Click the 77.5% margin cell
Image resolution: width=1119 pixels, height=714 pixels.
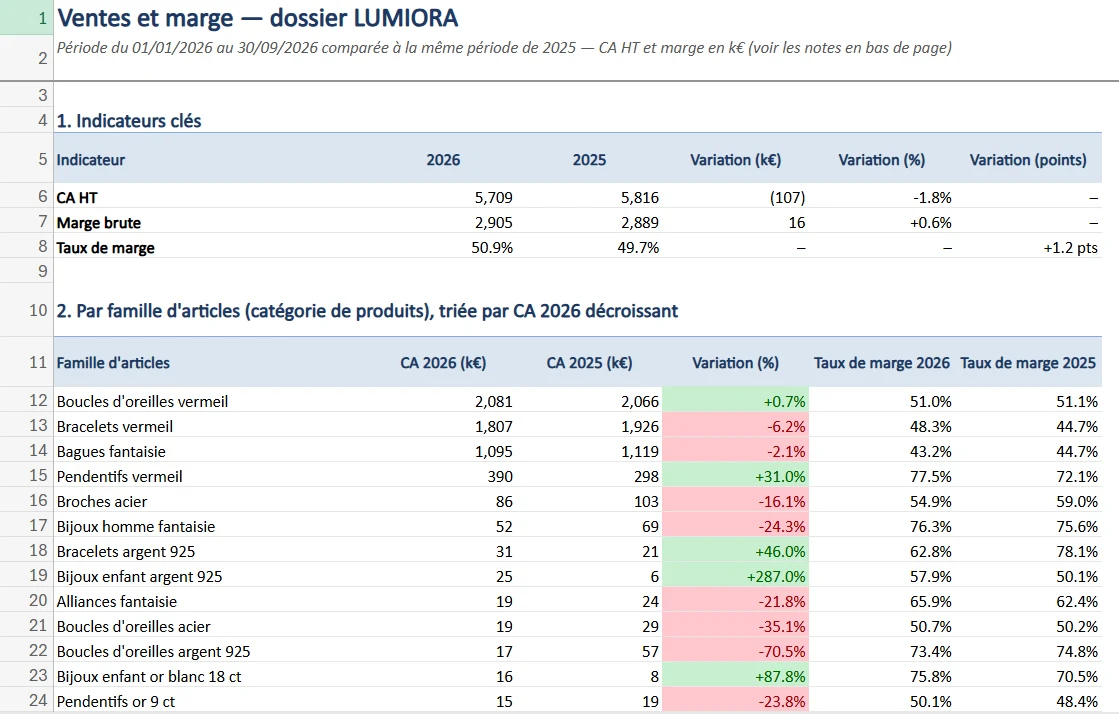coord(882,475)
